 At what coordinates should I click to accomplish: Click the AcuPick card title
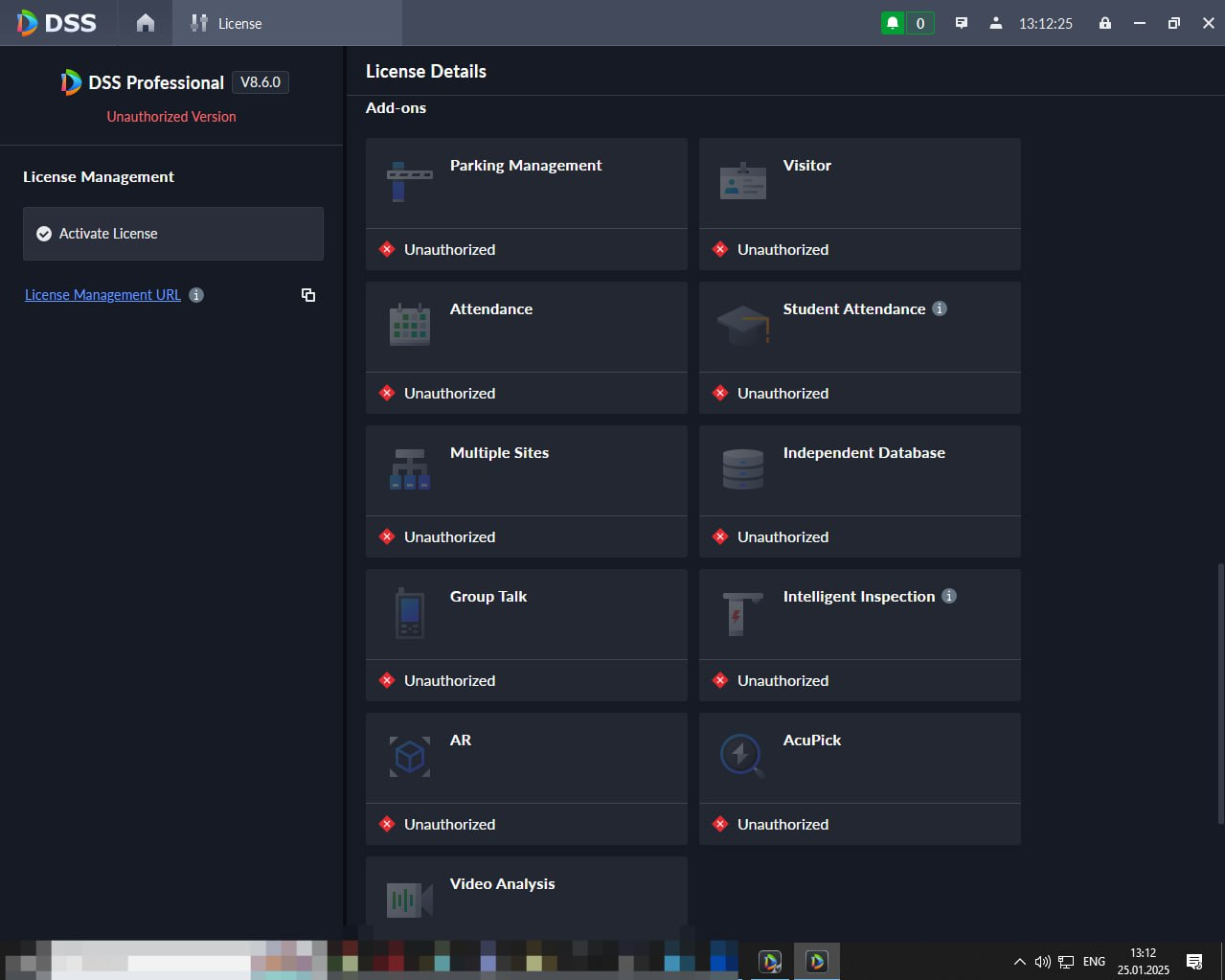tap(812, 741)
